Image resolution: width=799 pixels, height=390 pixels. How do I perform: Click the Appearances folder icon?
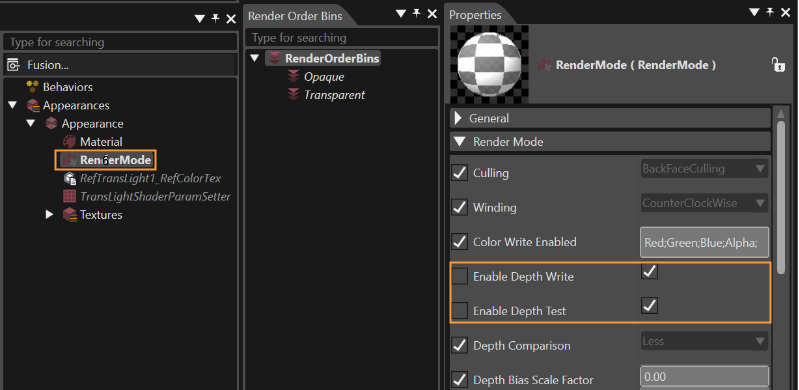pos(33,106)
